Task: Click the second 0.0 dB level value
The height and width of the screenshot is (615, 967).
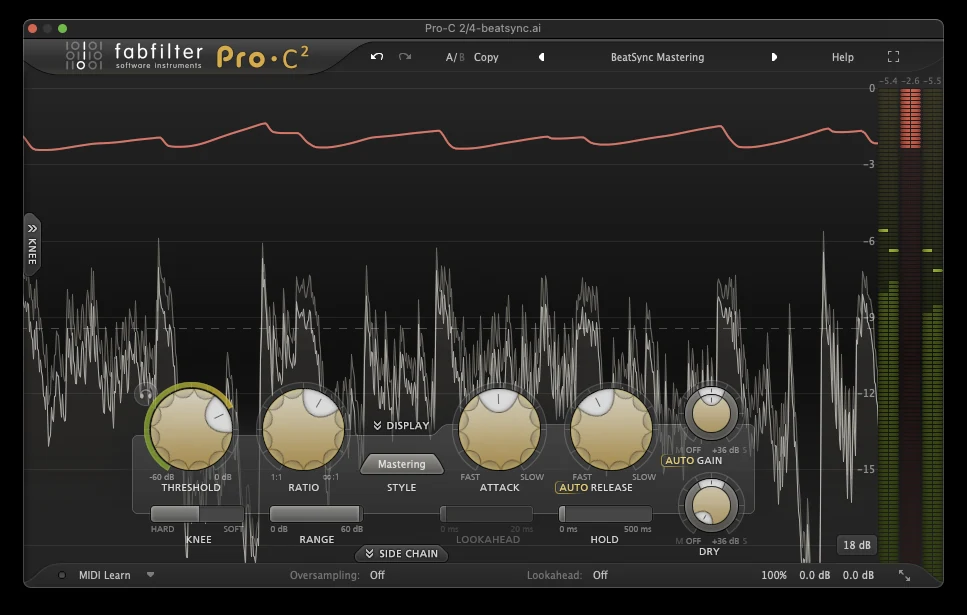Action: click(x=858, y=575)
